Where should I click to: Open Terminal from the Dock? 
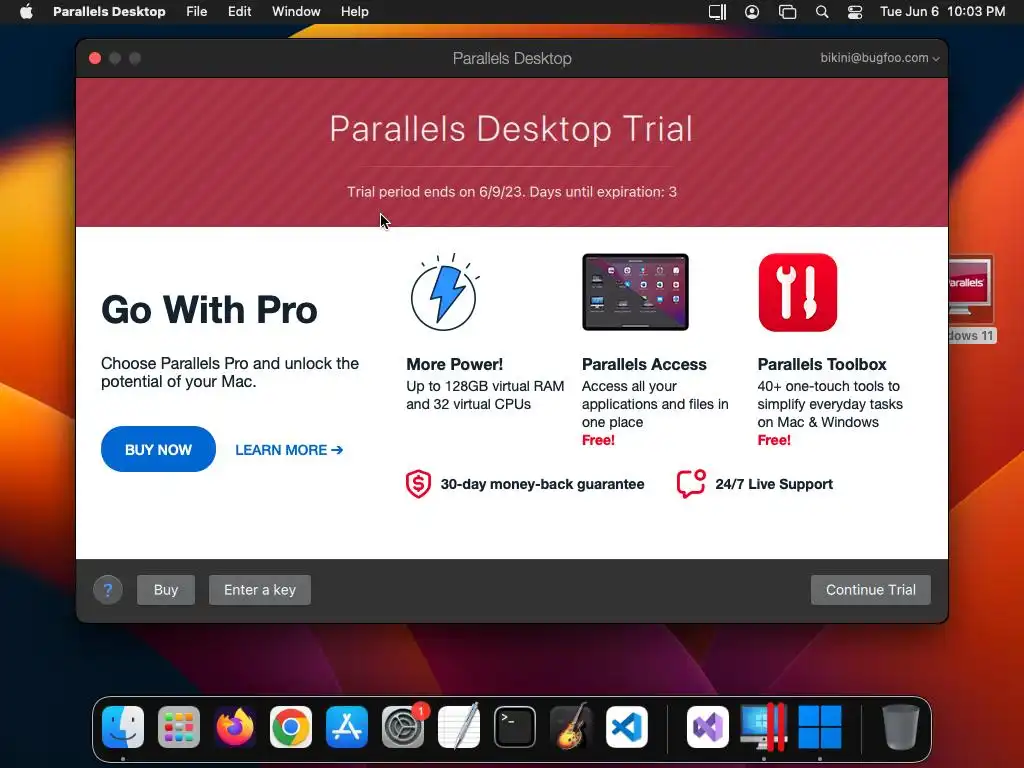(x=515, y=727)
